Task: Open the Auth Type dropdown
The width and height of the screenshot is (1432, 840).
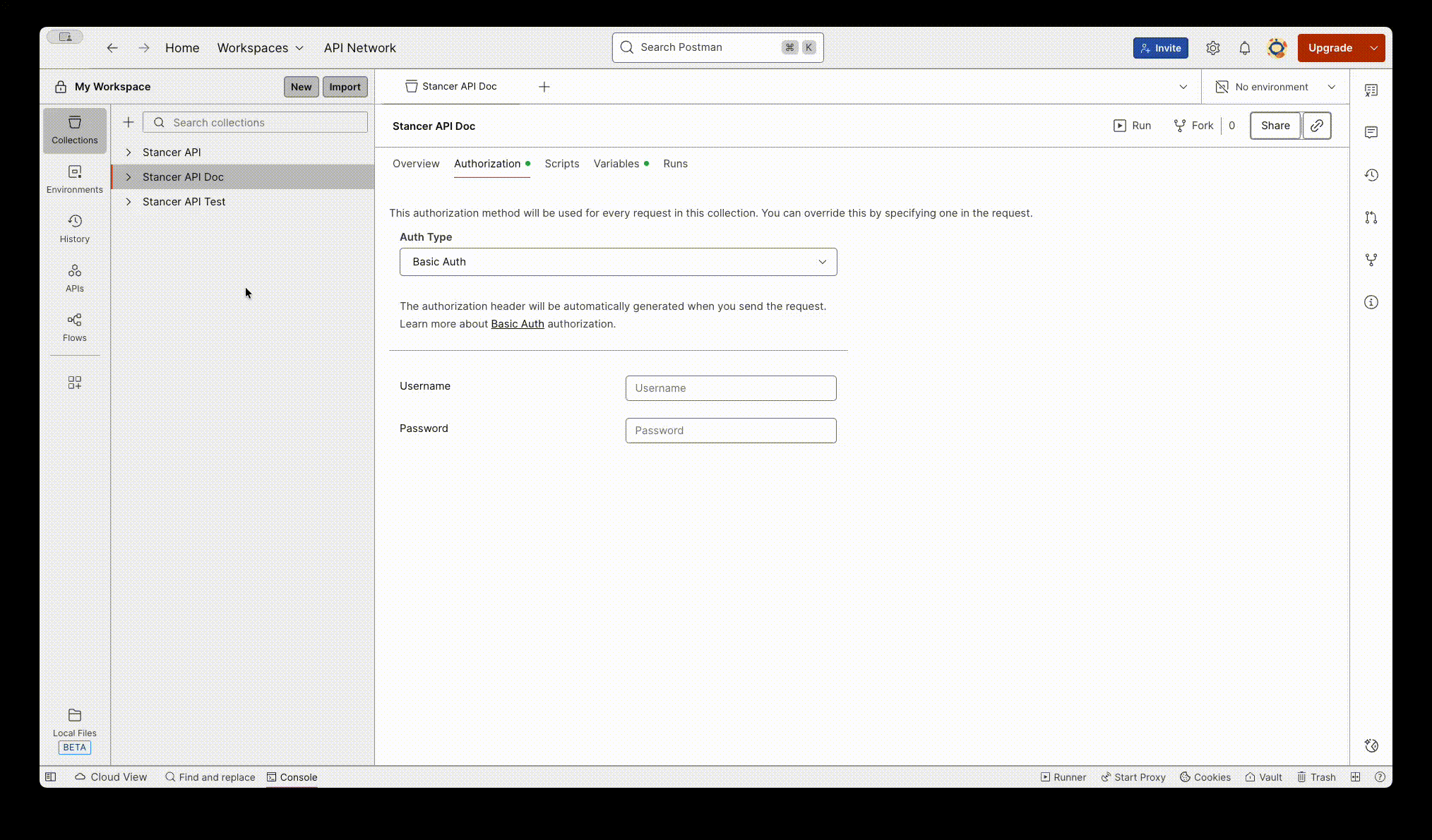Action: [618, 261]
